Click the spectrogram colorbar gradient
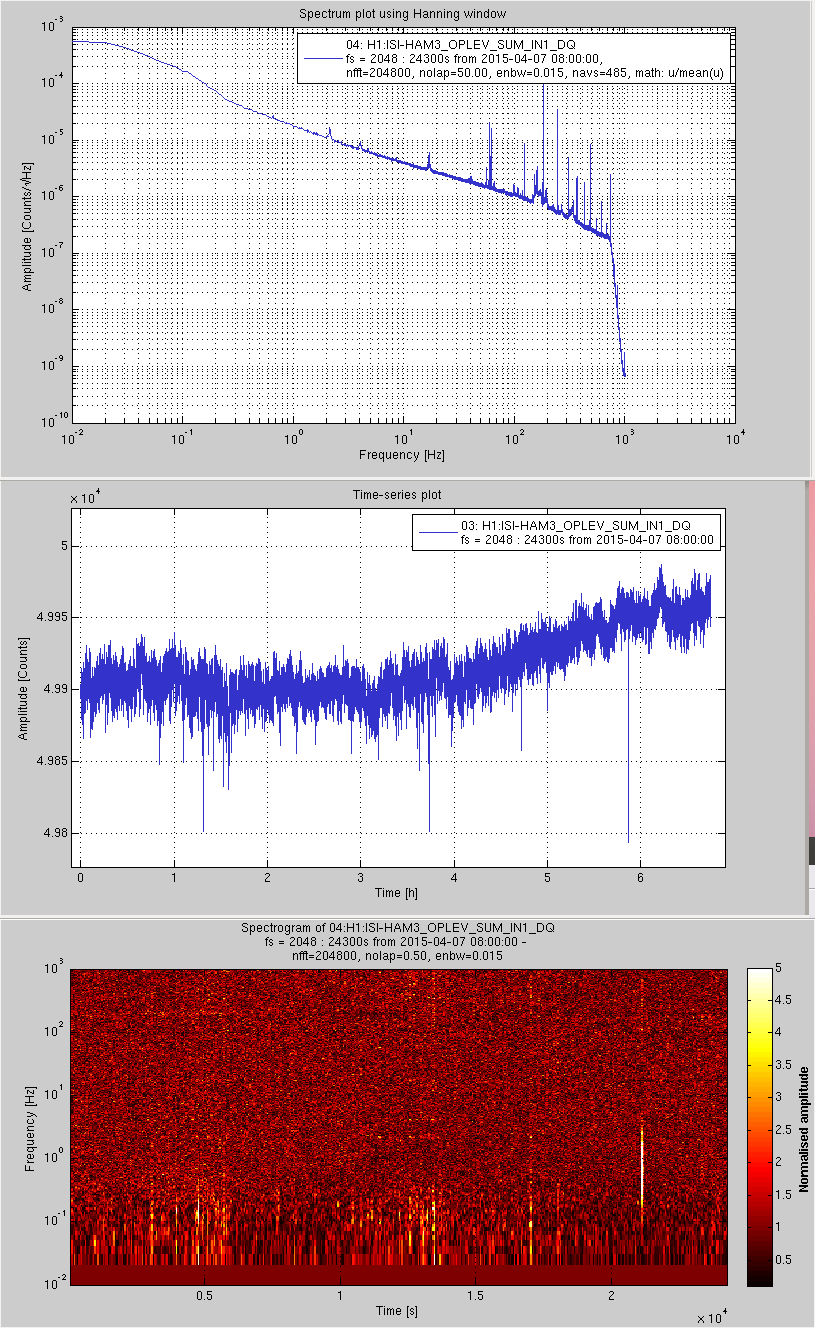Image resolution: width=815 pixels, height=1328 pixels. 759,1127
